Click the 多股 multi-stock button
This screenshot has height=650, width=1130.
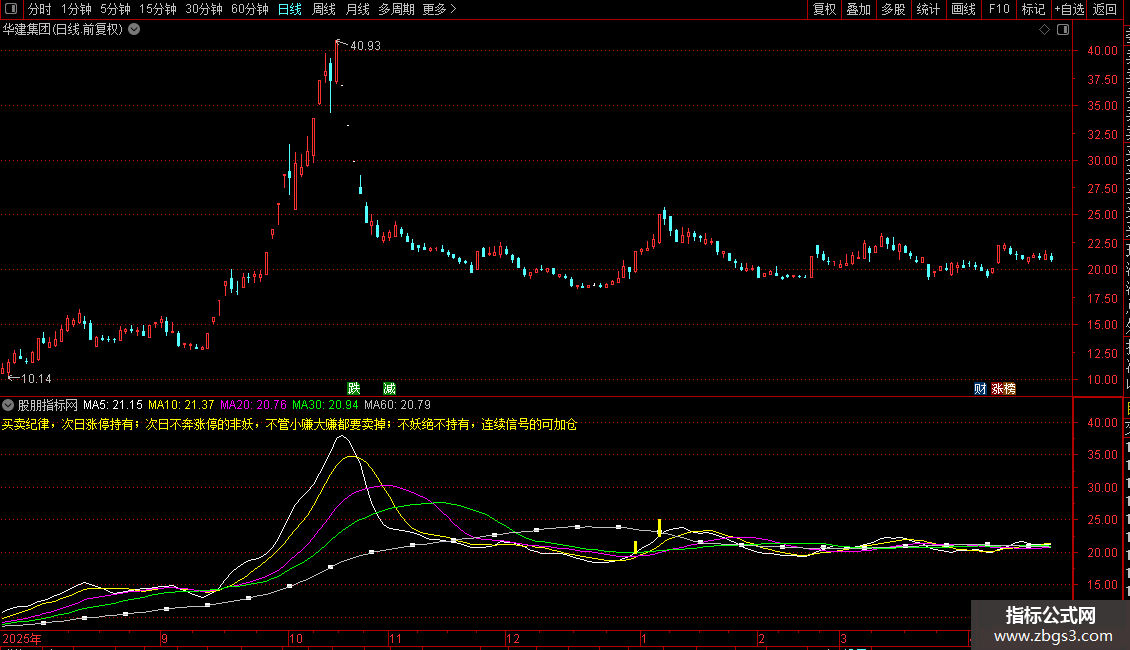pyautogui.click(x=894, y=9)
